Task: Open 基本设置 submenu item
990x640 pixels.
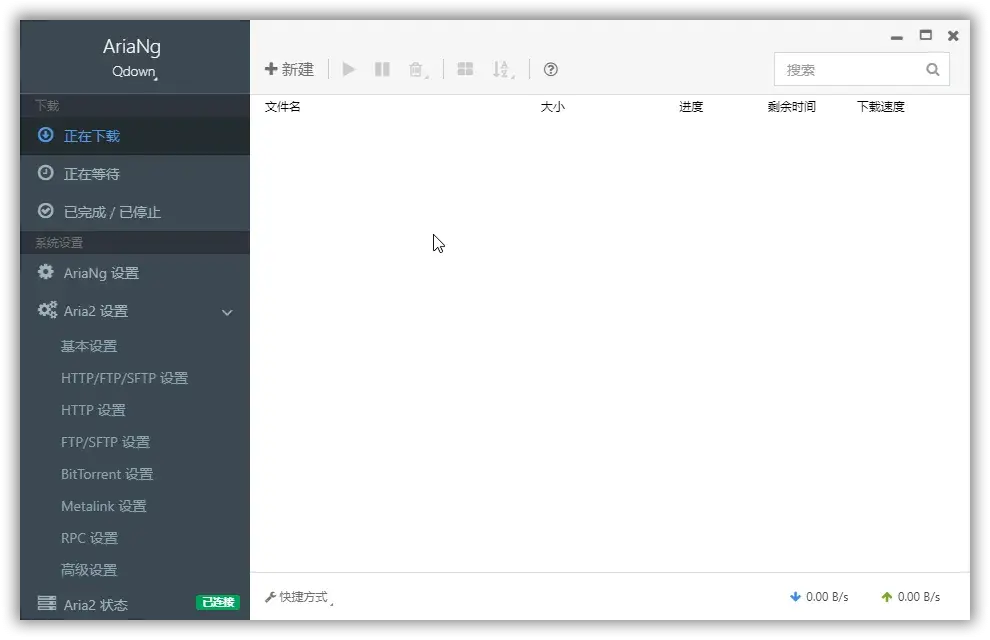Action: point(89,346)
